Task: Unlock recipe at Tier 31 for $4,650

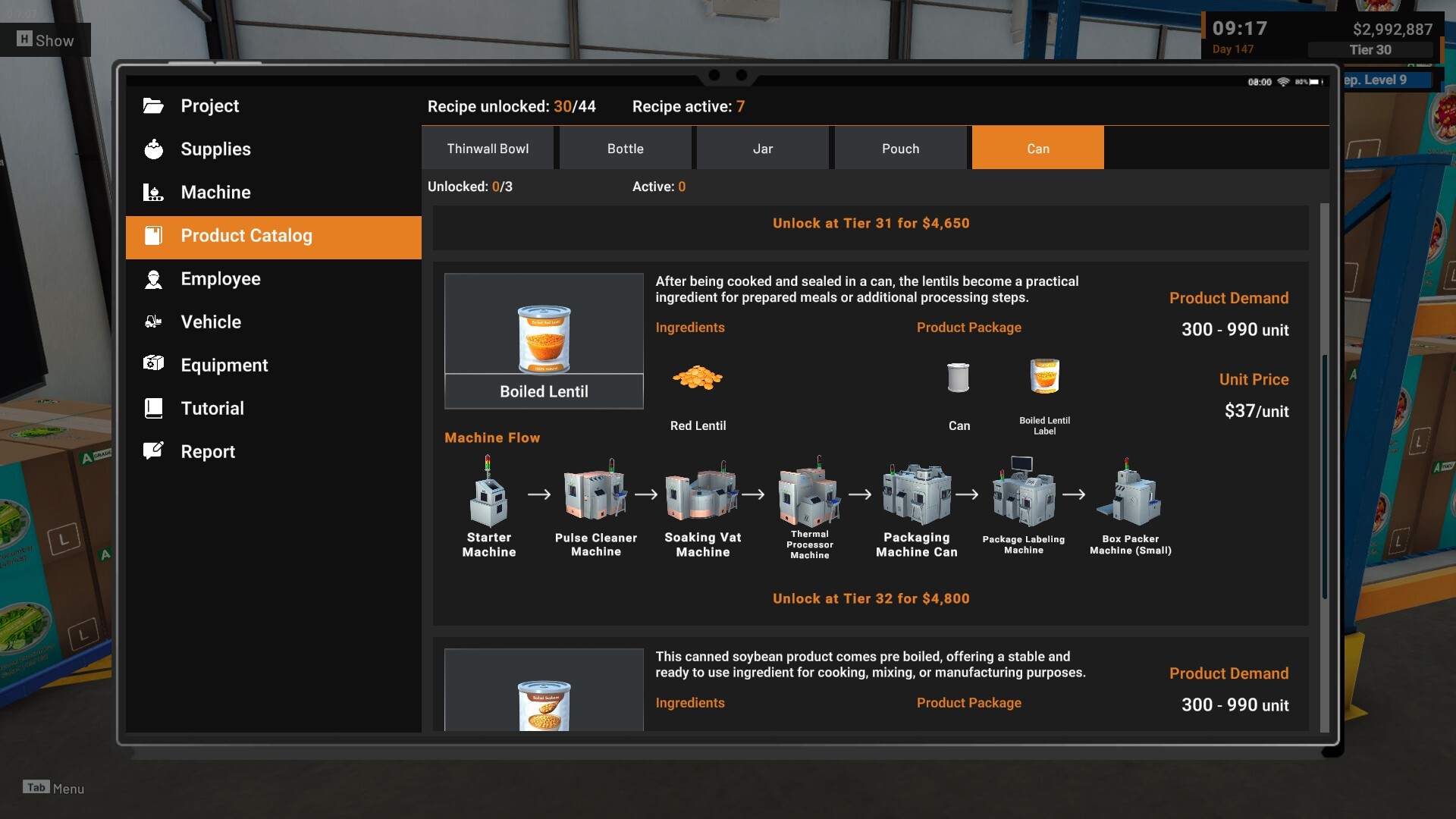Action: click(x=871, y=224)
